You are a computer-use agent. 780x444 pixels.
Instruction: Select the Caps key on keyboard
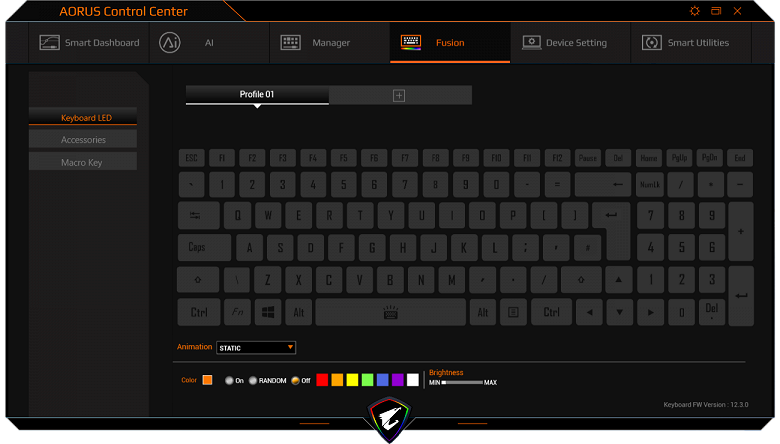tap(204, 247)
